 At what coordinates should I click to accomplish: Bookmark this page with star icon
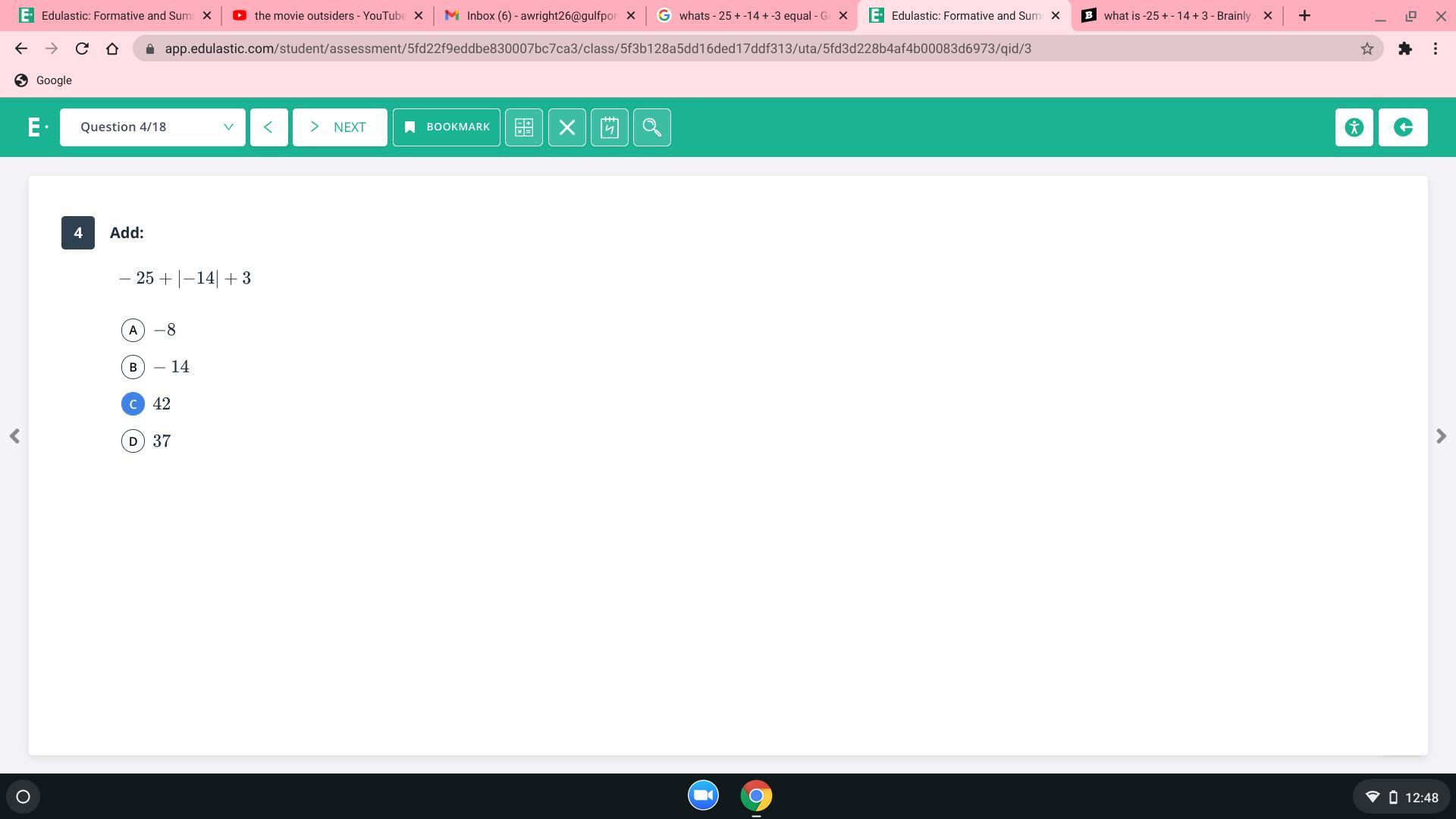(1367, 49)
